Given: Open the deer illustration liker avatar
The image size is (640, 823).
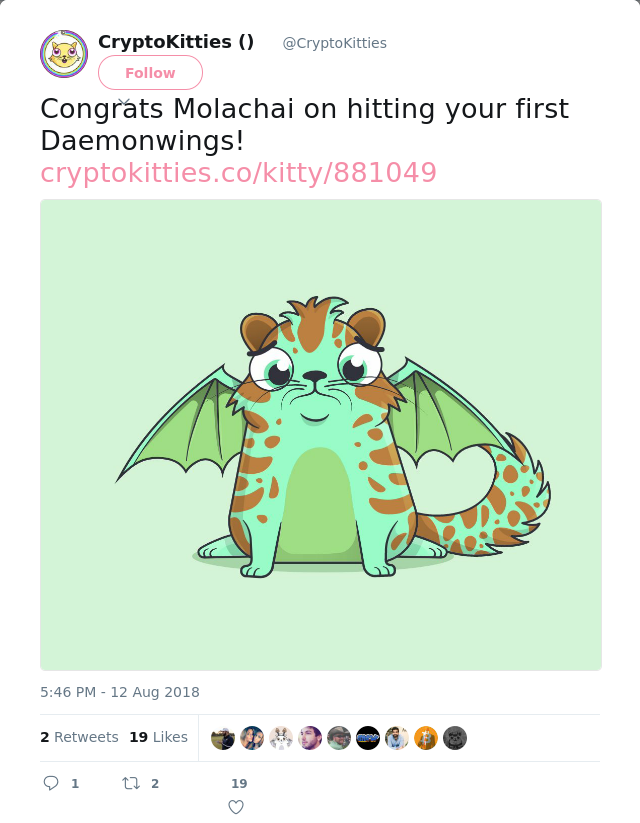Looking at the screenshot, I should (281, 738).
